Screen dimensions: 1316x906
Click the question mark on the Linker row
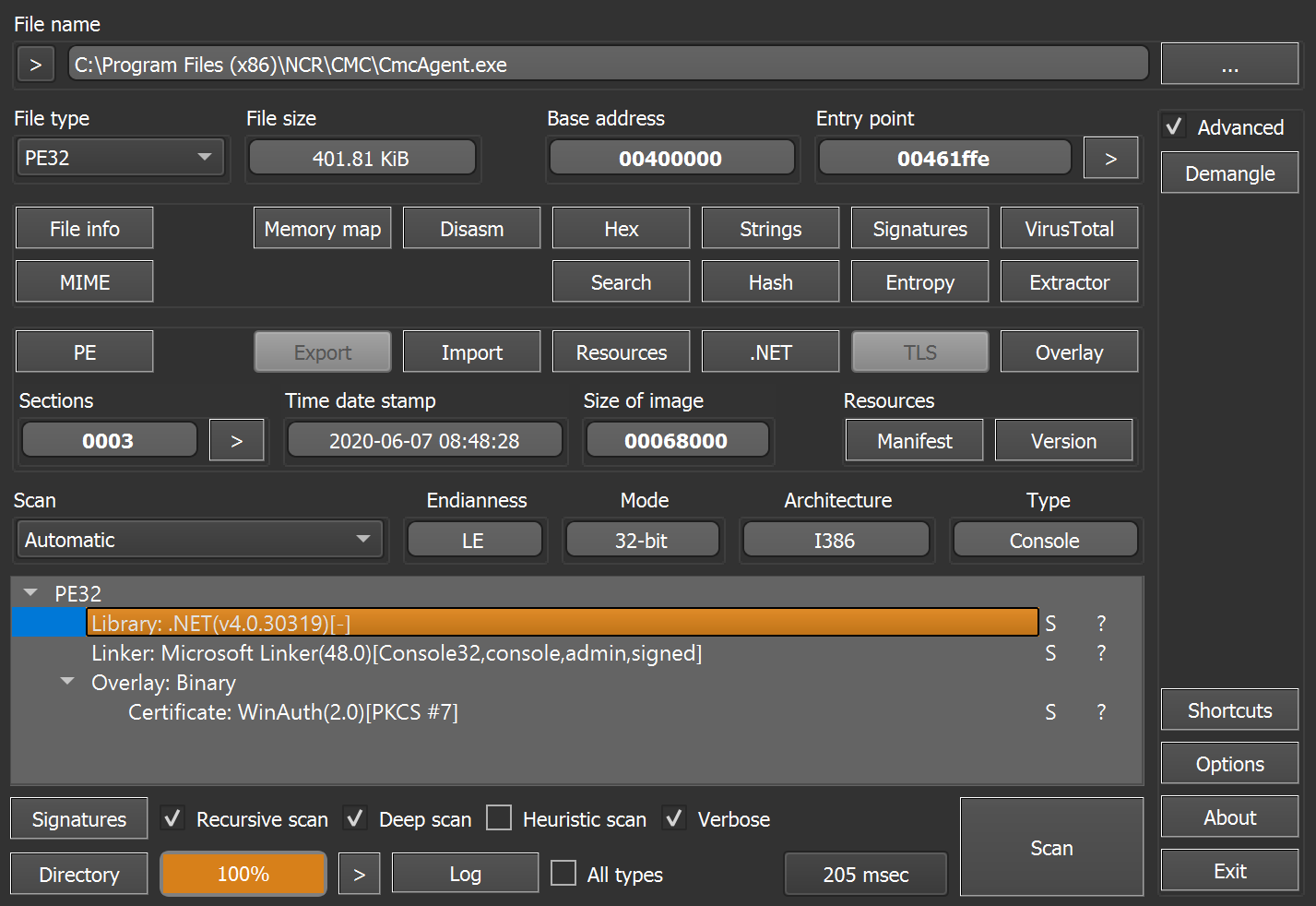click(x=1100, y=653)
